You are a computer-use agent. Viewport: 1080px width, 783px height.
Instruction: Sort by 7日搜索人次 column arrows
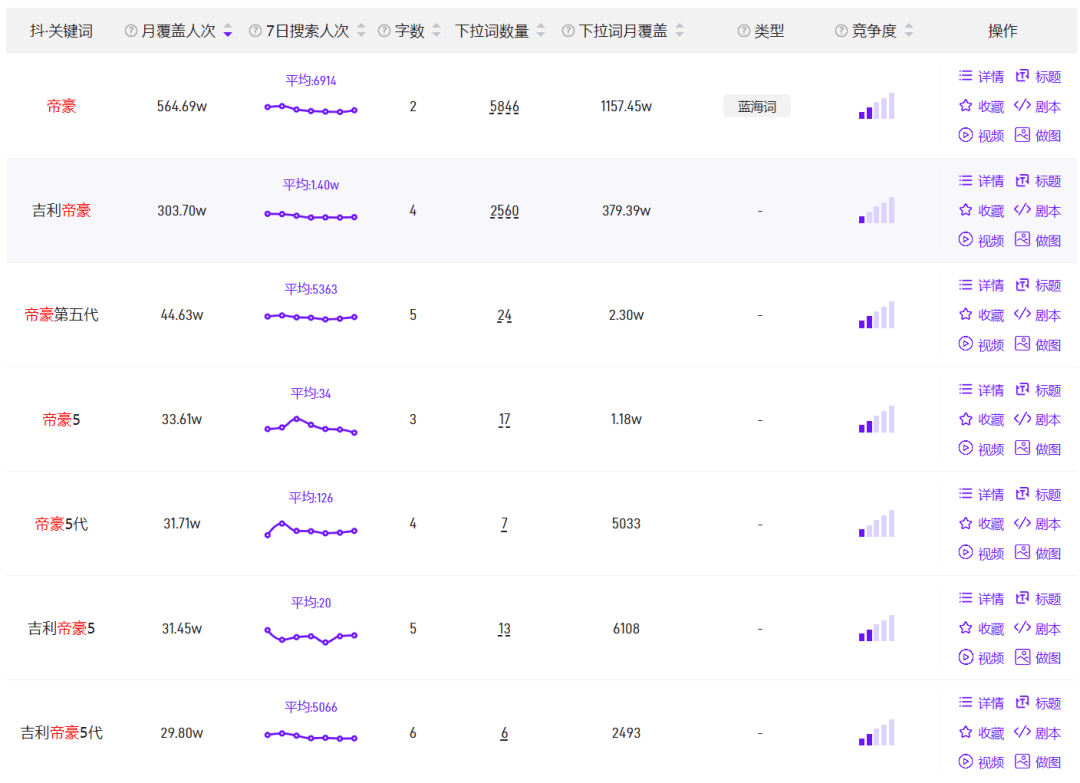point(361,31)
